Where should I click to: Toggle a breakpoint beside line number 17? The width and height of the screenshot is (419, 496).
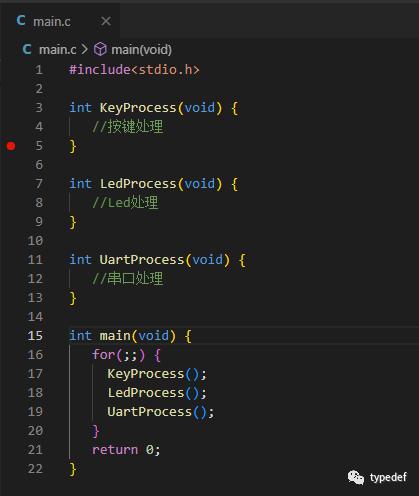pos(11,374)
